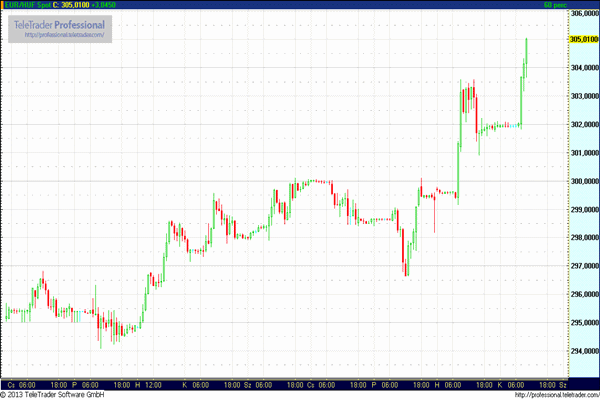Click the final Sz label on time axis
This screenshot has height=400, width=600.
click(x=562, y=384)
